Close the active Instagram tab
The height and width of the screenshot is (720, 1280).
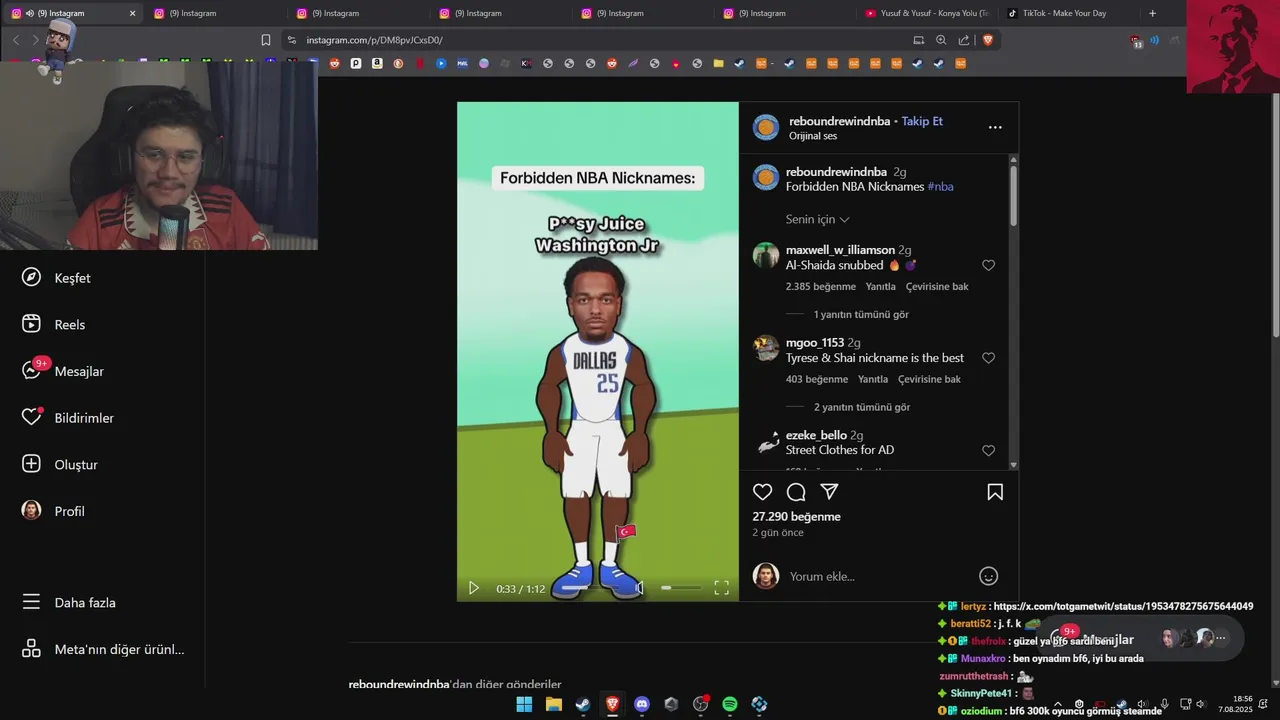pyautogui.click(x=132, y=13)
